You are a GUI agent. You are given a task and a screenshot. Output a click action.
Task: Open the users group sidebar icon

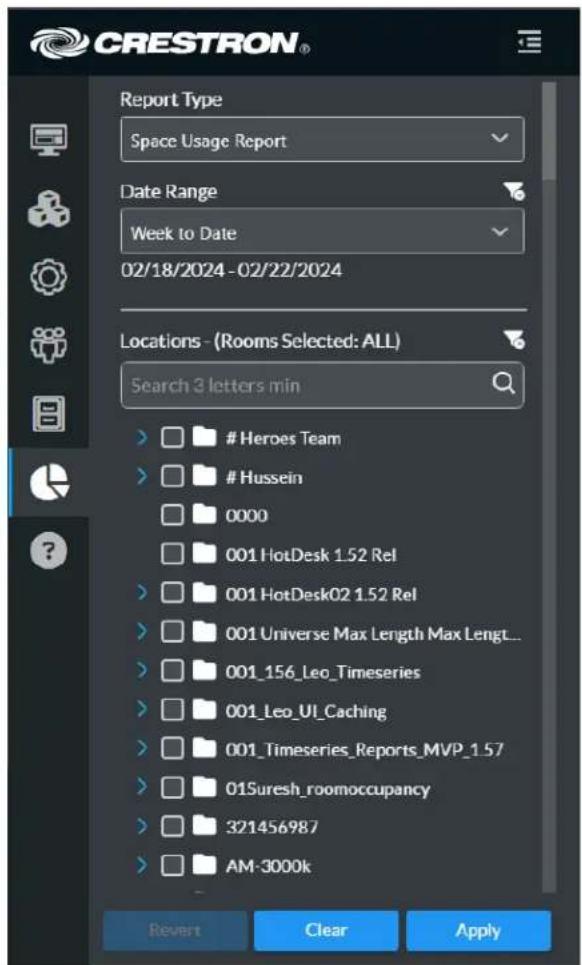click(x=49, y=346)
